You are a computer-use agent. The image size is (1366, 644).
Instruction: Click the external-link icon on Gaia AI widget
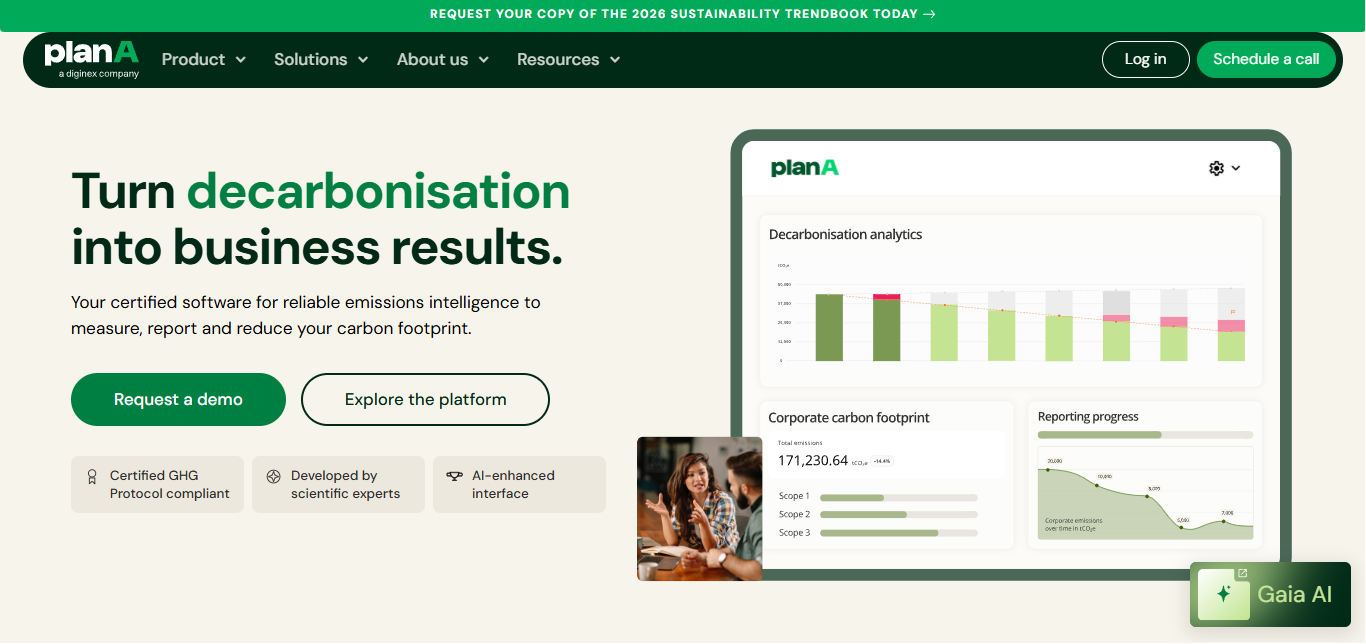(x=1242, y=574)
